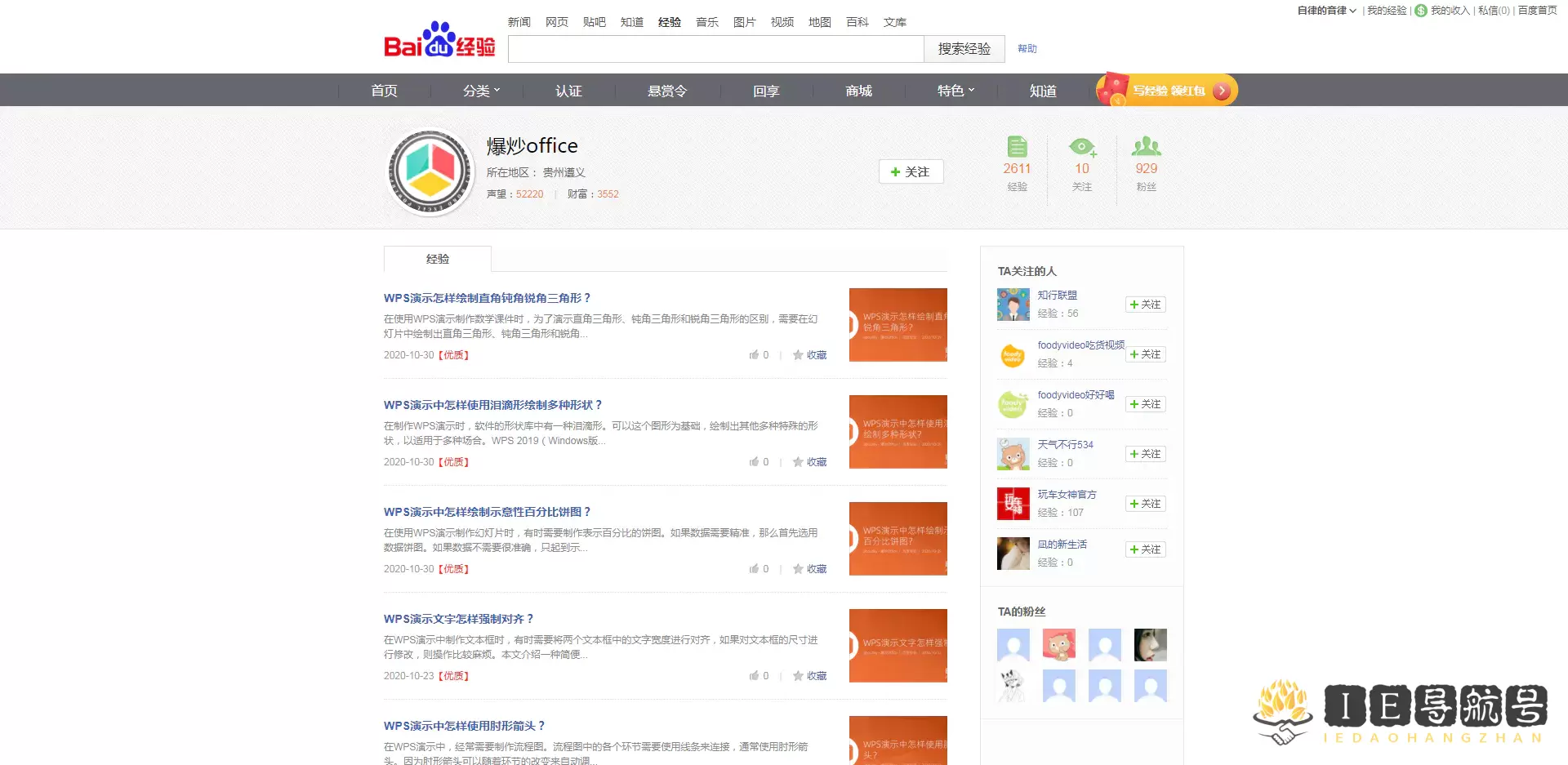The width and height of the screenshot is (1568, 765).
Task: Expand the 分类 navigation dropdown
Action: pyautogui.click(x=480, y=91)
